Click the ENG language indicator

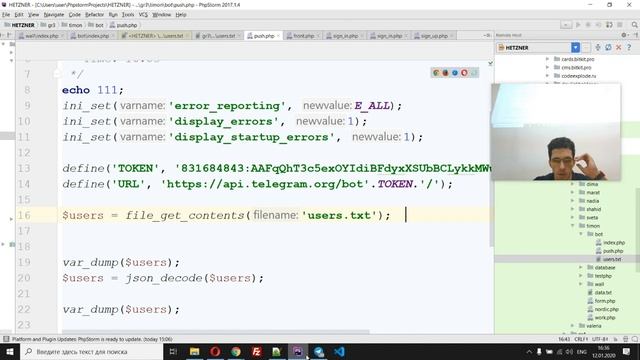tap(582, 351)
